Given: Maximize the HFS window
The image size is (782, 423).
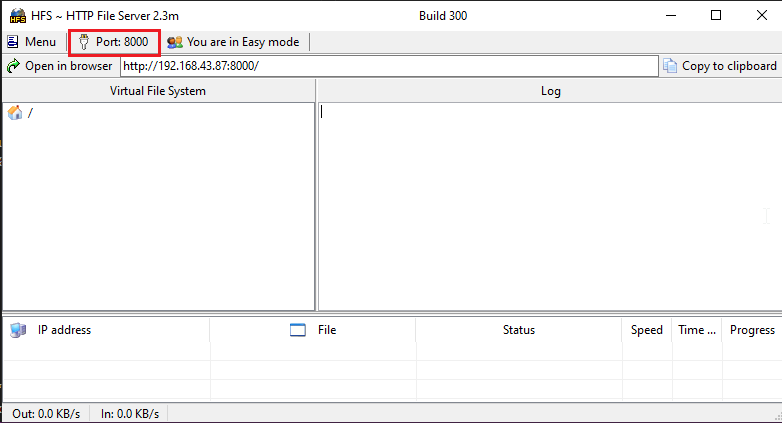Looking at the screenshot, I should pos(716,15).
